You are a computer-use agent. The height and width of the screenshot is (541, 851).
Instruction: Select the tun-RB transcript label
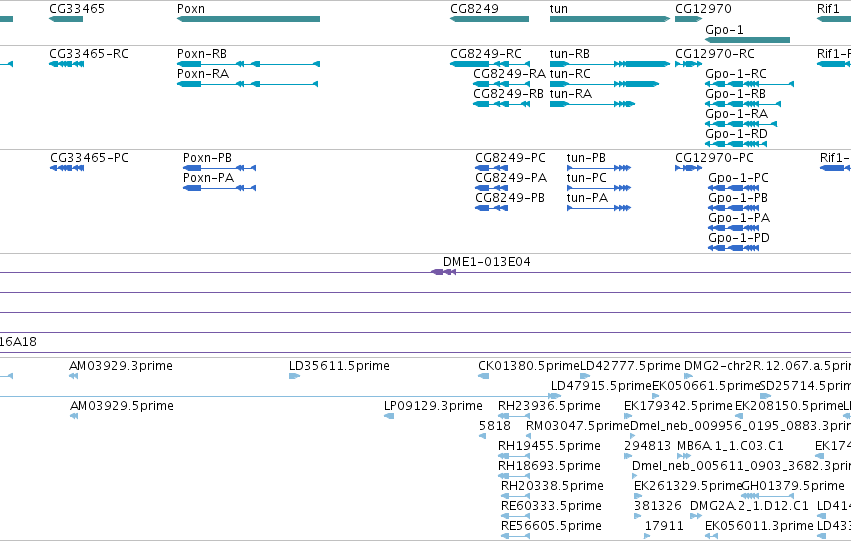[570, 54]
